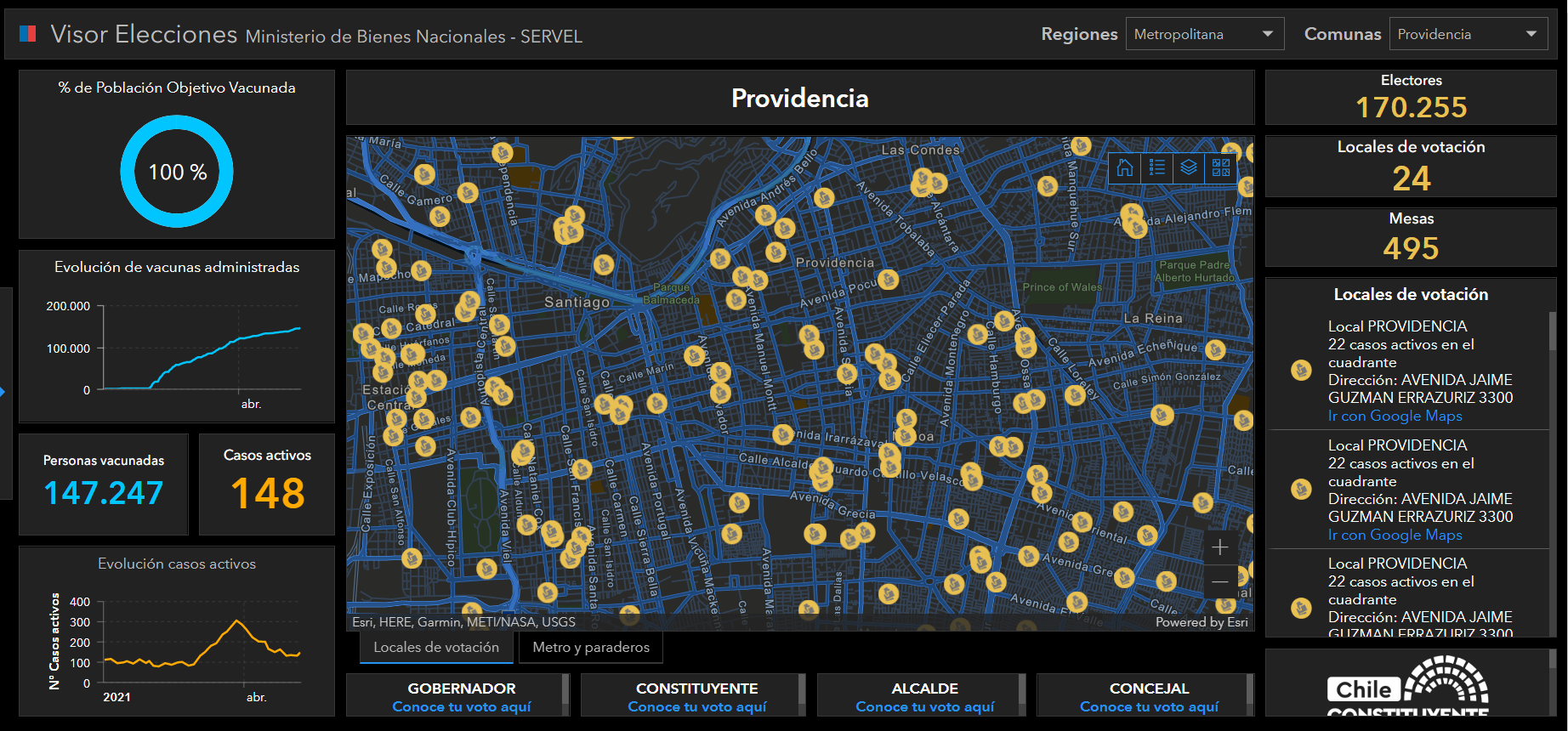Click the first polling place list marker icon
The image size is (1568, 731).
(x=1301, y=371)
